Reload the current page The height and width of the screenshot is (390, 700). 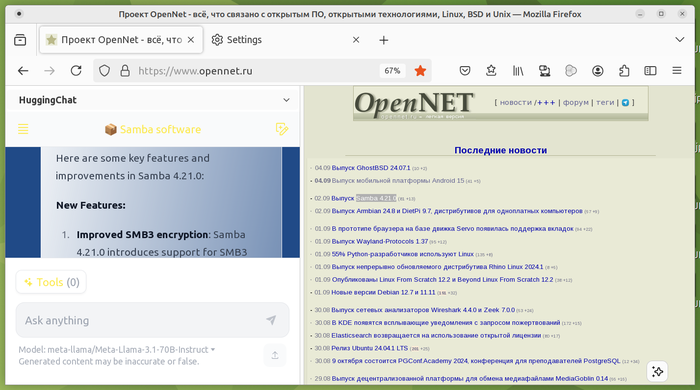(76, 71)
